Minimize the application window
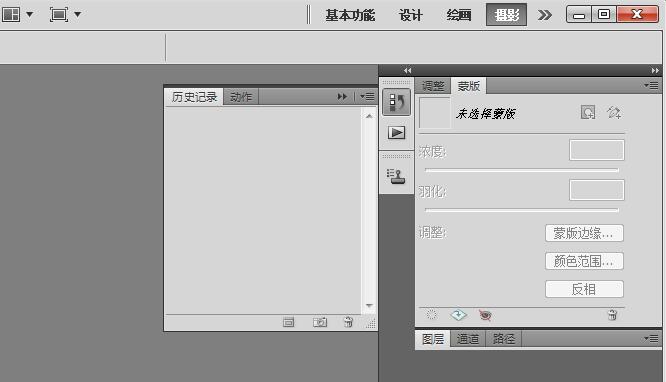 coord(579,15)
